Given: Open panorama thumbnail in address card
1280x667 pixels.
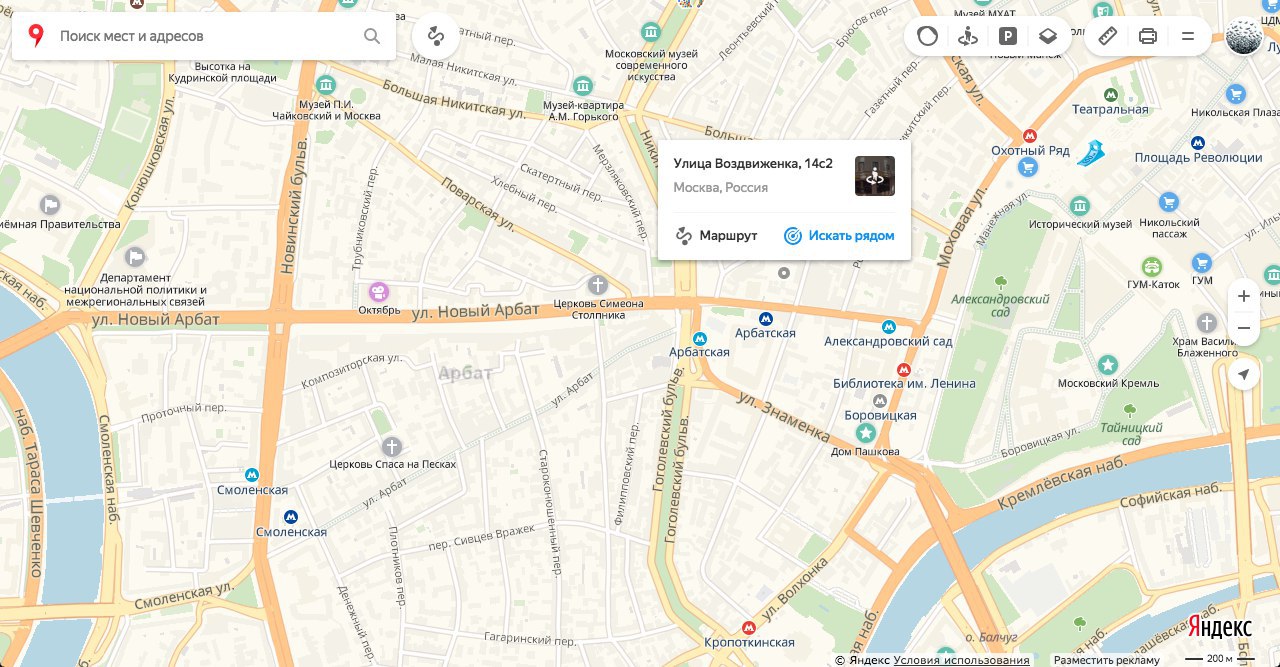Looking at the screenshot, I should pos(875,176).
